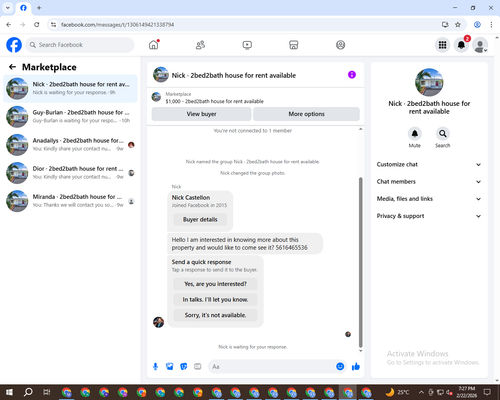Open Task View on the taskbar
This screenshot has width=500, height=400.
(x=47, y=392)
